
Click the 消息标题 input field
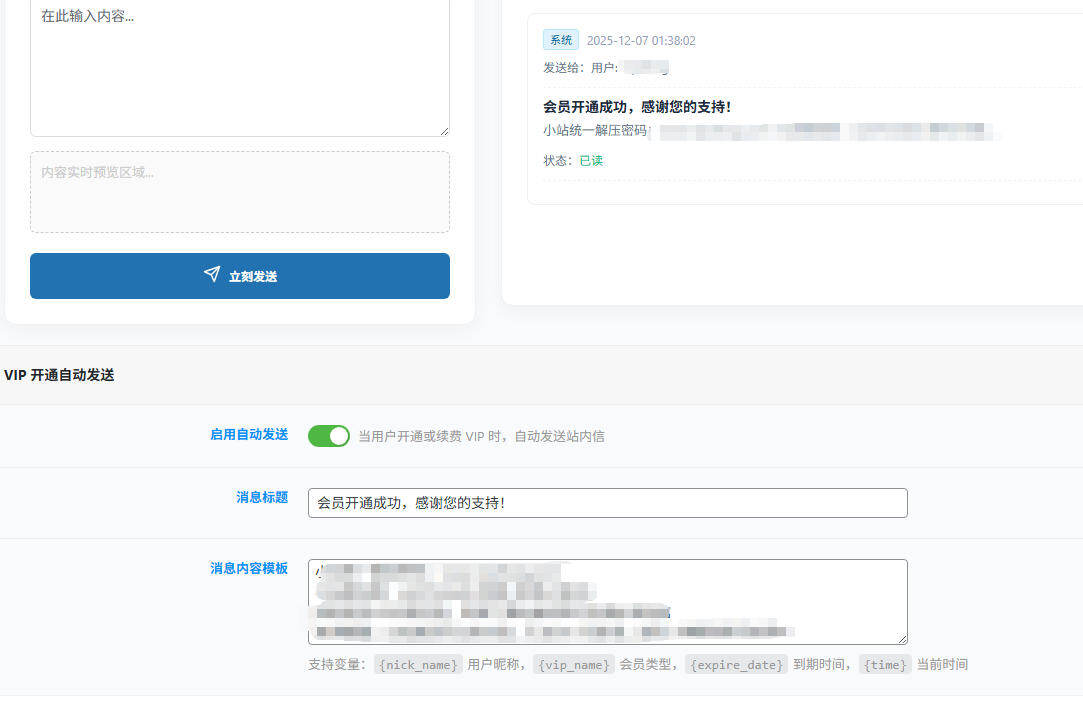[607, 503]
